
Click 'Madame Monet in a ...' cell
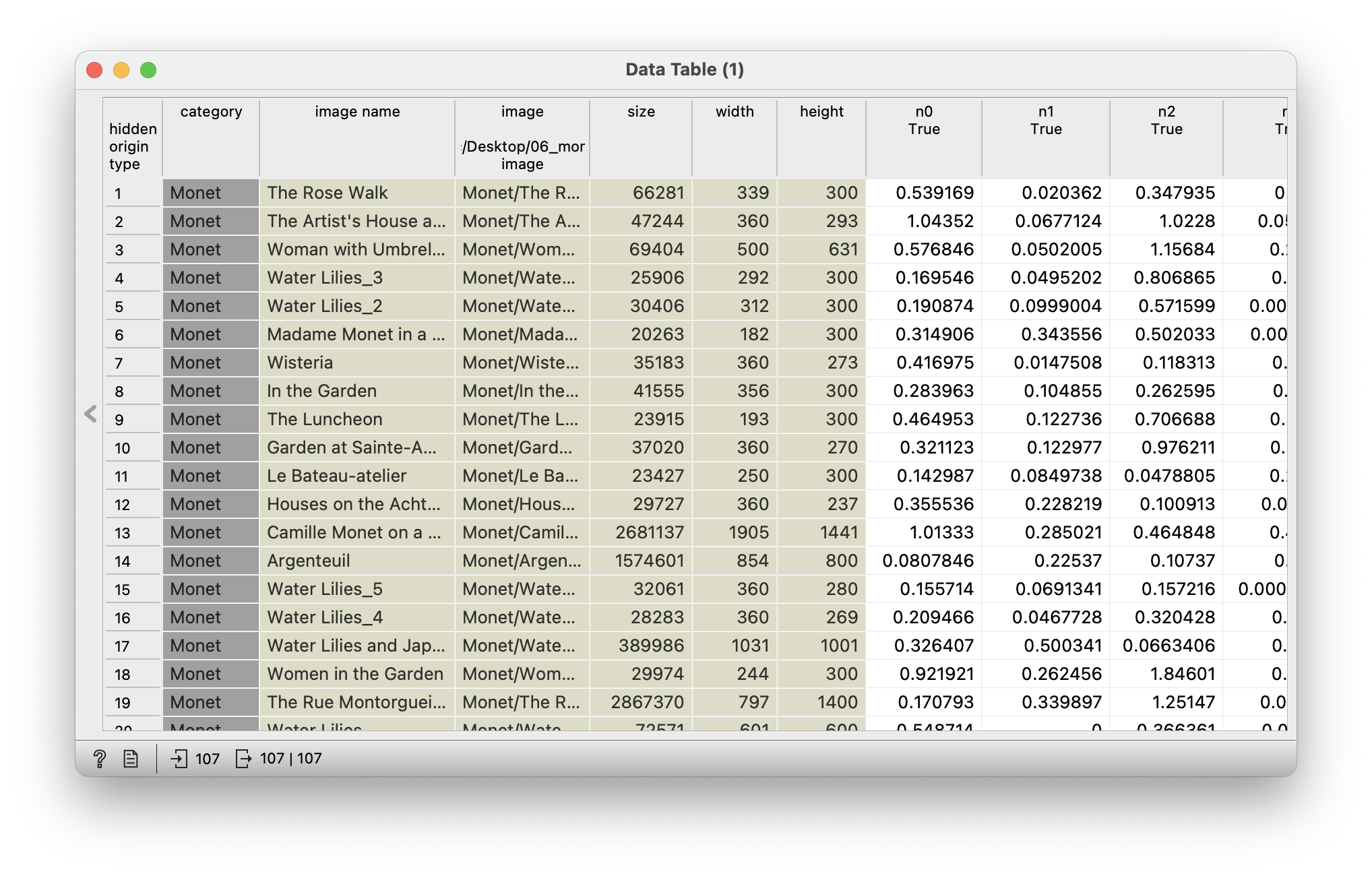(357, 334)
